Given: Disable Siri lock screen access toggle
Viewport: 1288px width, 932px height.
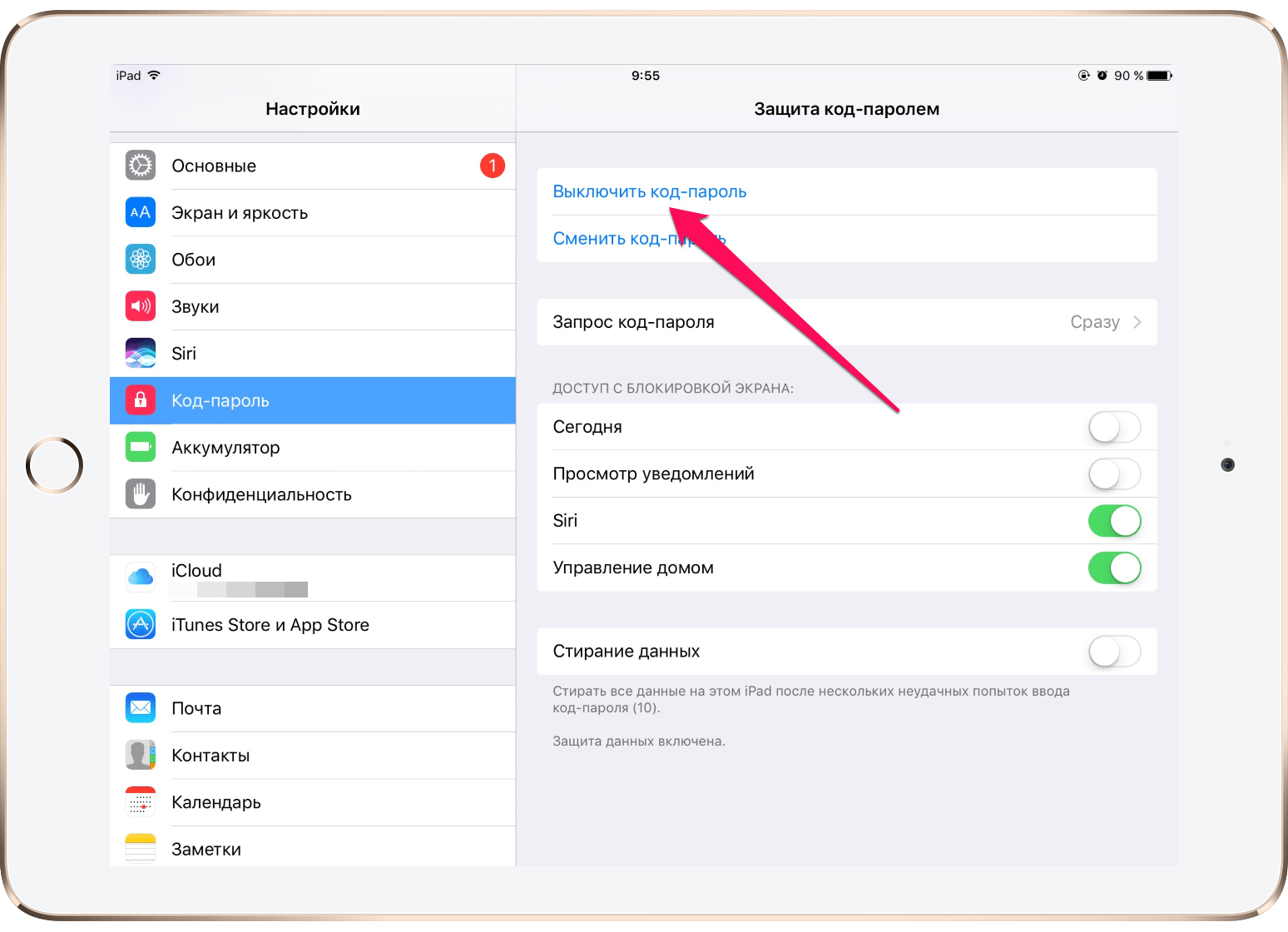Looking at the screenshot, I should point(1115,521).
